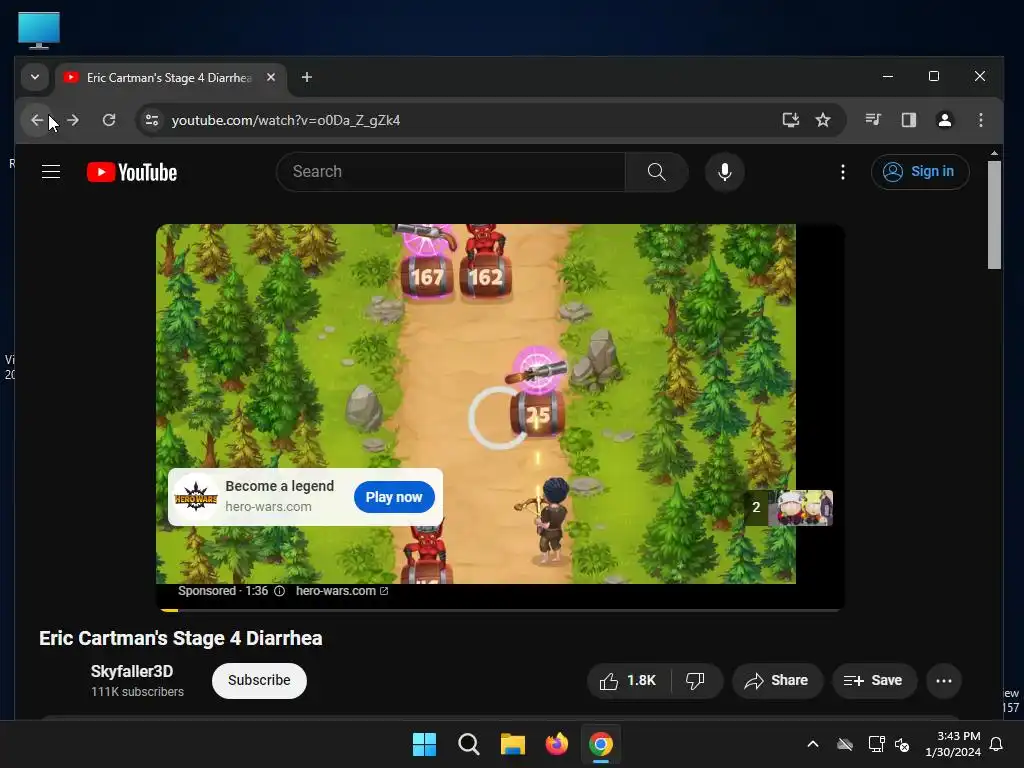Click Hero Wars ad logo
1024x768 pixels.
196,498
